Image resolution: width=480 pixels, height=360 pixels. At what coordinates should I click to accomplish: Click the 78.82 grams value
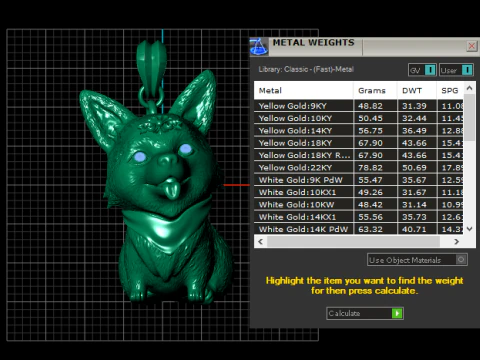370,168
